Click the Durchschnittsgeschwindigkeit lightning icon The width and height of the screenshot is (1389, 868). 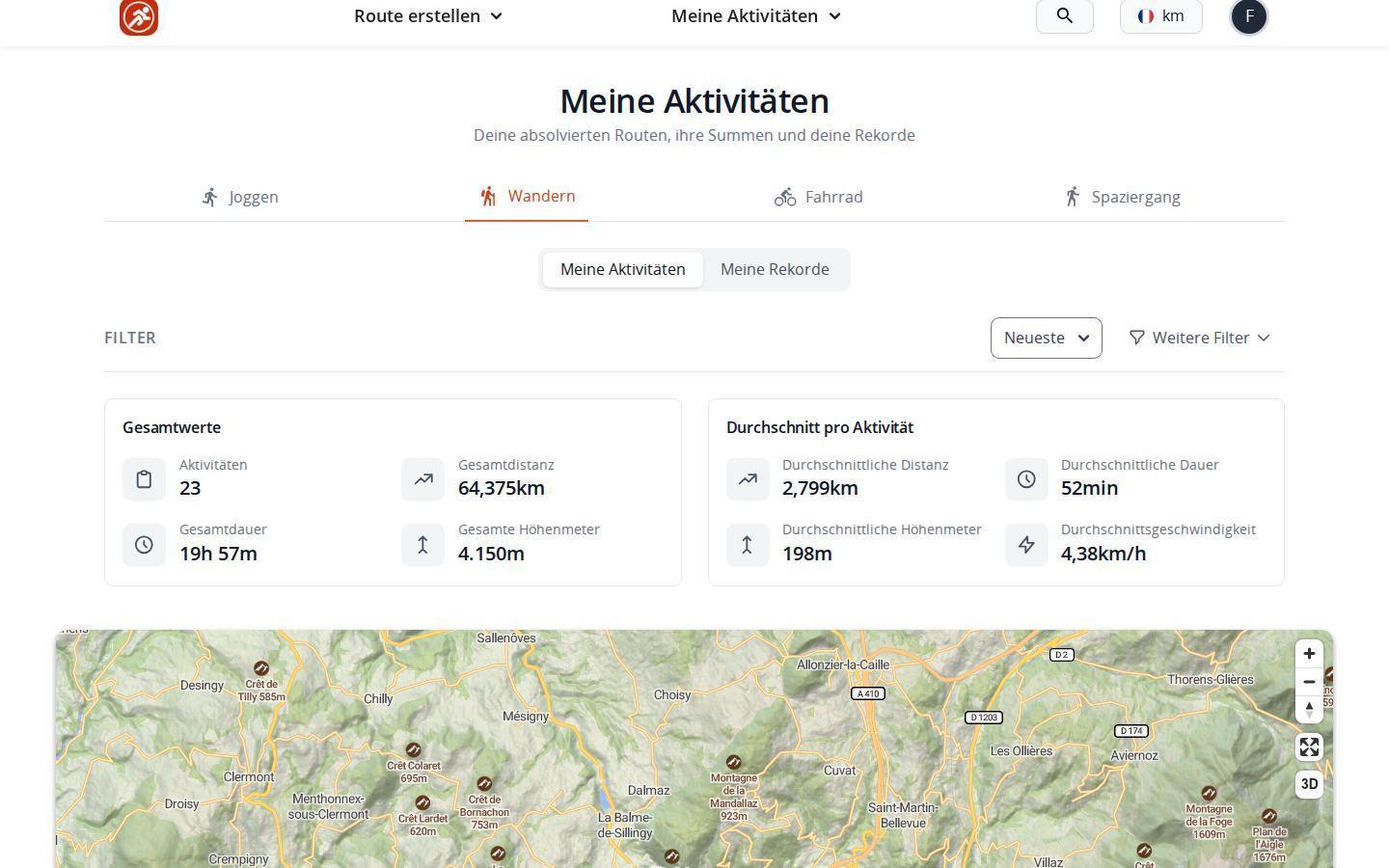pyautogui.click(x=1026, y=545)
